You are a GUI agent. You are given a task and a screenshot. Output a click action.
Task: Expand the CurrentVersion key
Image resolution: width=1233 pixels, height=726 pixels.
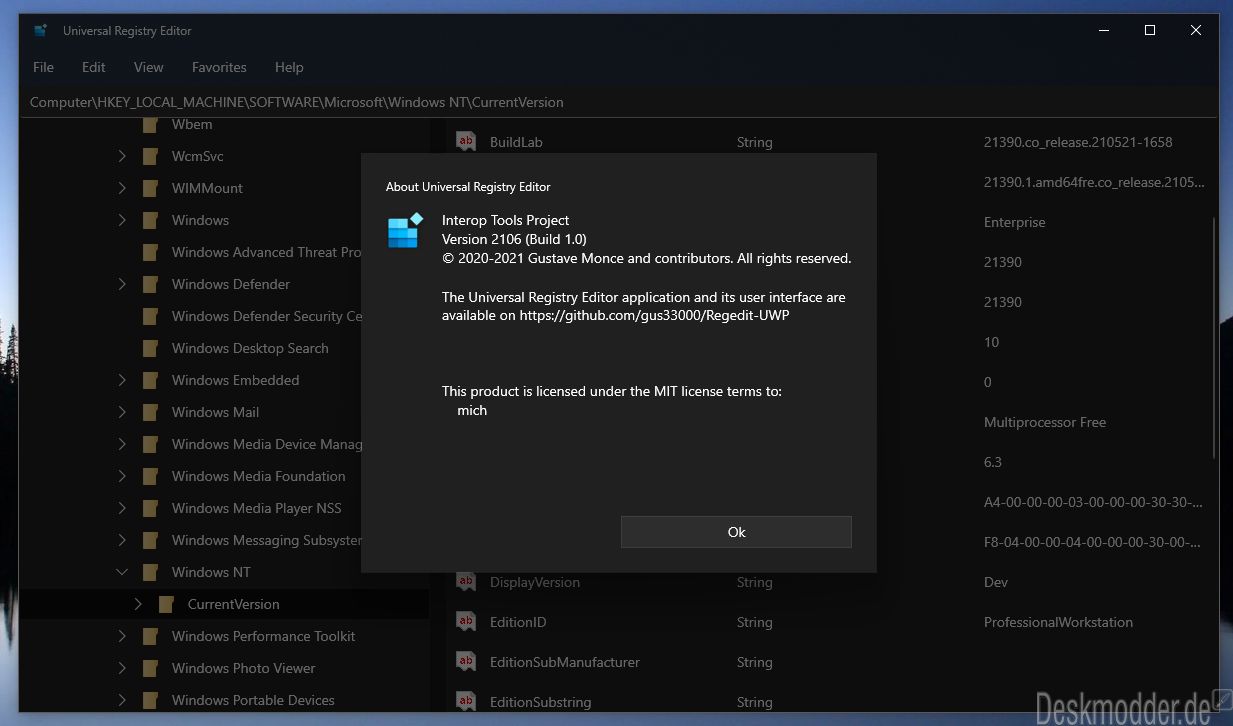click(138, 605)
